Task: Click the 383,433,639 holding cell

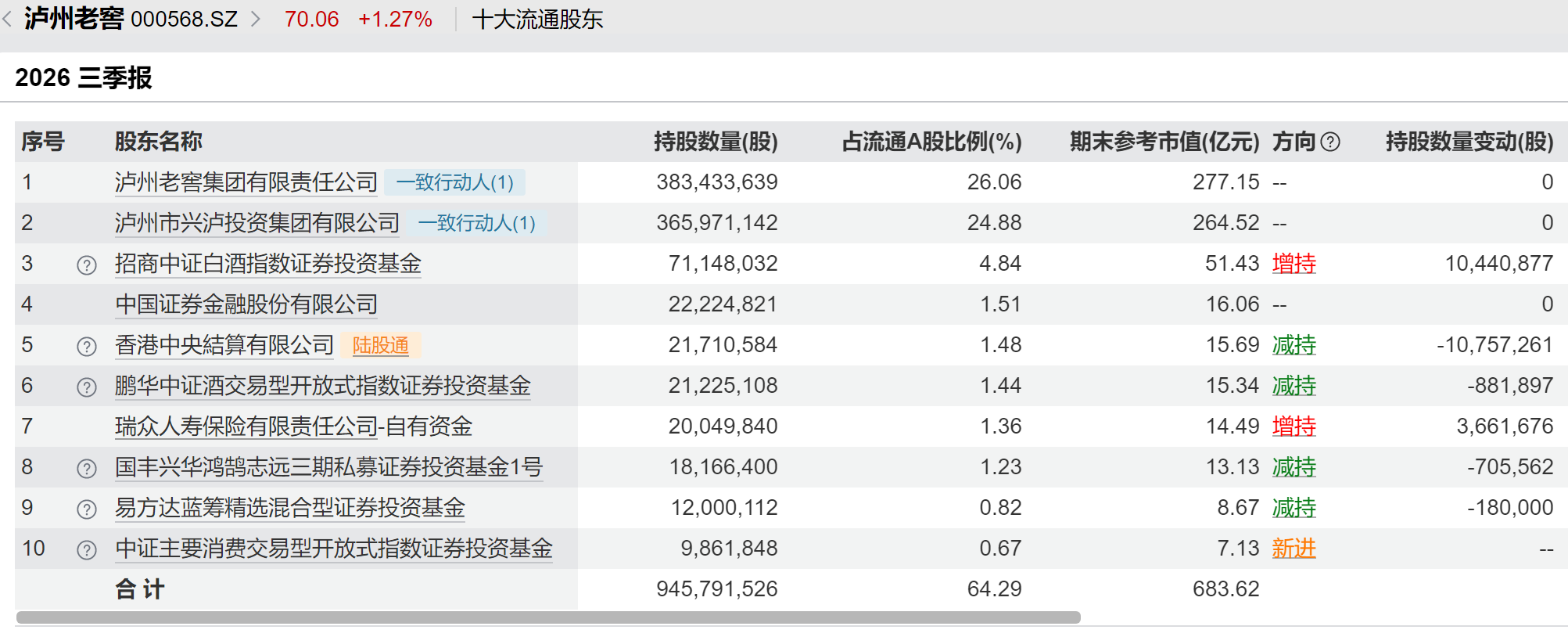Action: [x=717, y=182]
